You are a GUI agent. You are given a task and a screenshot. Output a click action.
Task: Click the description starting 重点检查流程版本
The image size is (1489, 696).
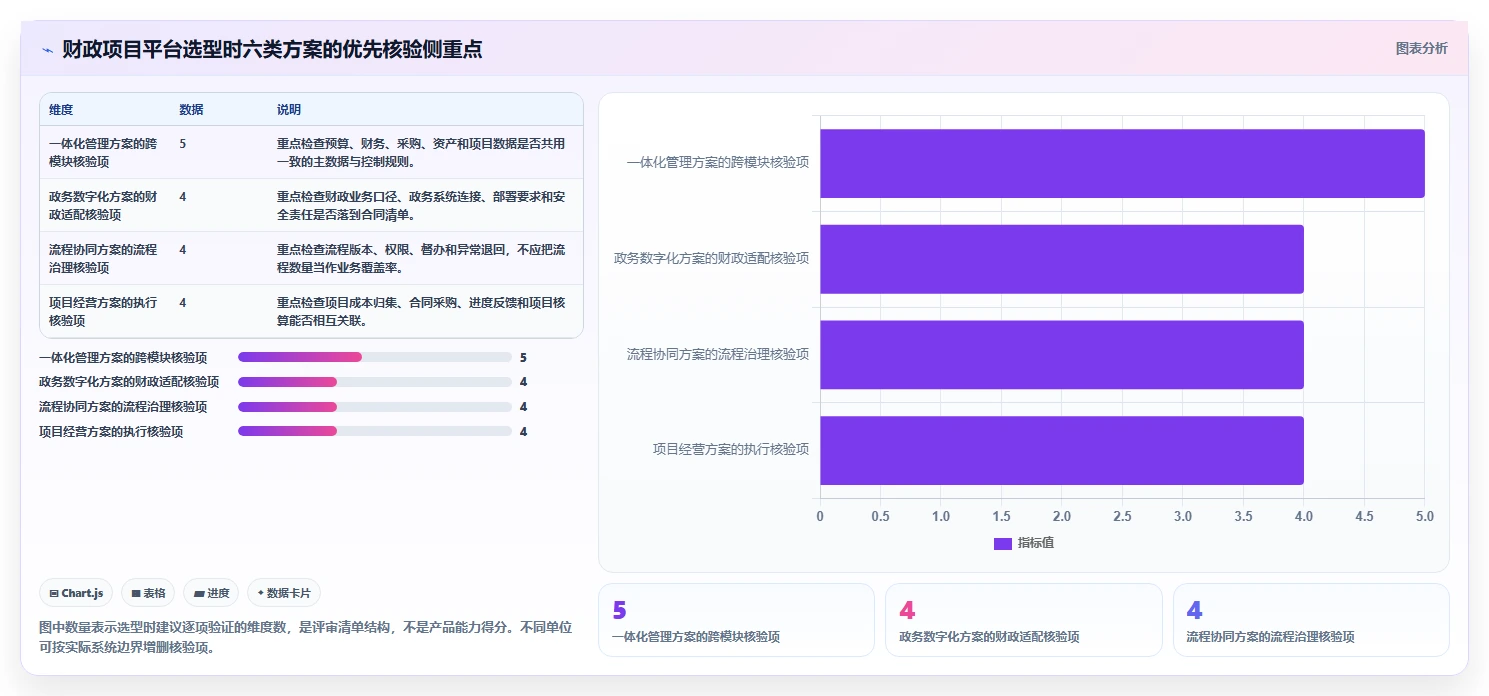421,258
